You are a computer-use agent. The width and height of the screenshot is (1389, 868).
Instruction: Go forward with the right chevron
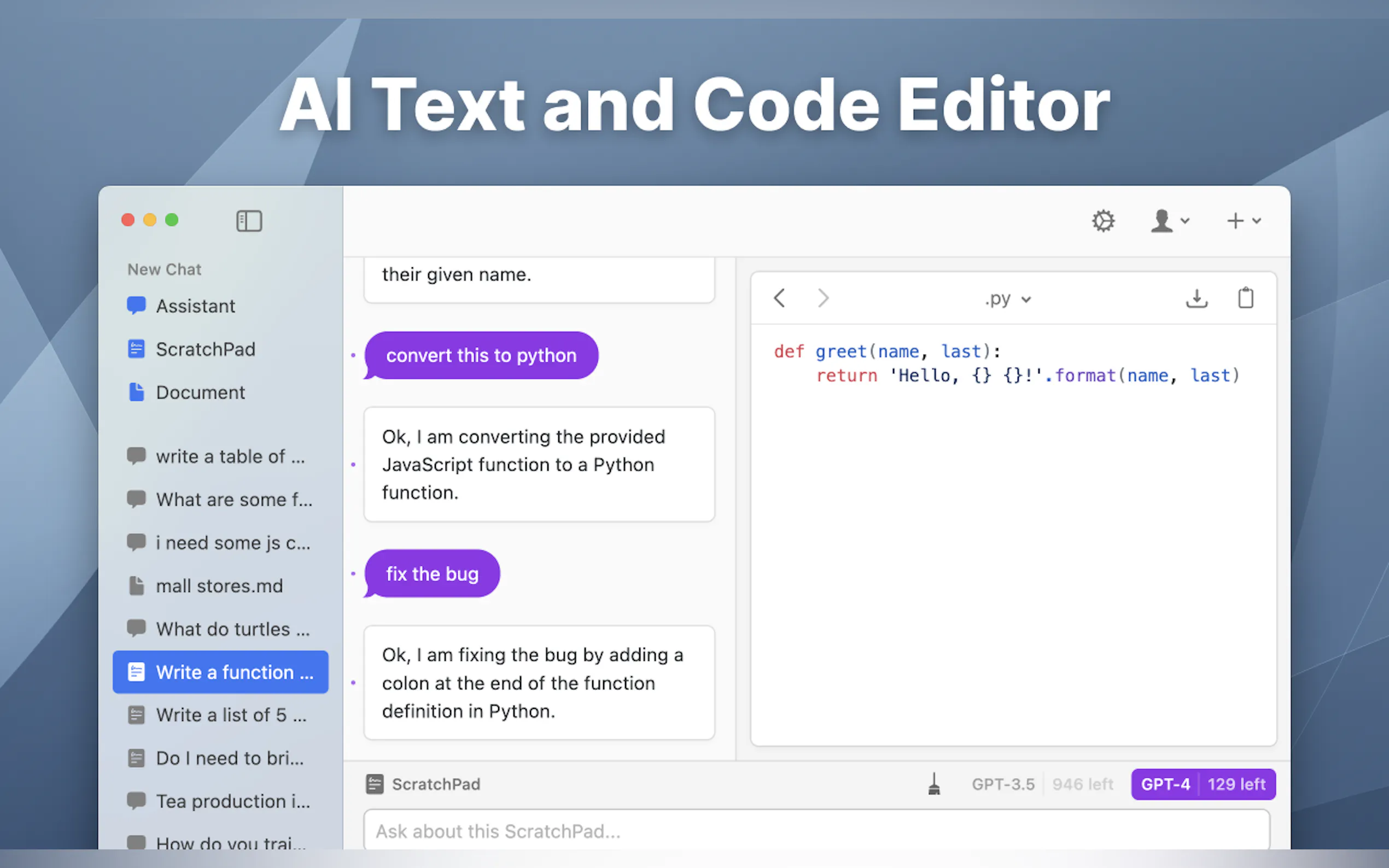click(823, 298)
